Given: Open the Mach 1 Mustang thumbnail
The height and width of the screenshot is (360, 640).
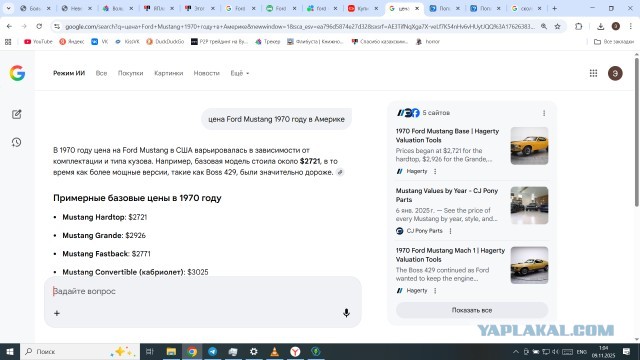Looking at the screenshot, I should (x=529, y=265).
